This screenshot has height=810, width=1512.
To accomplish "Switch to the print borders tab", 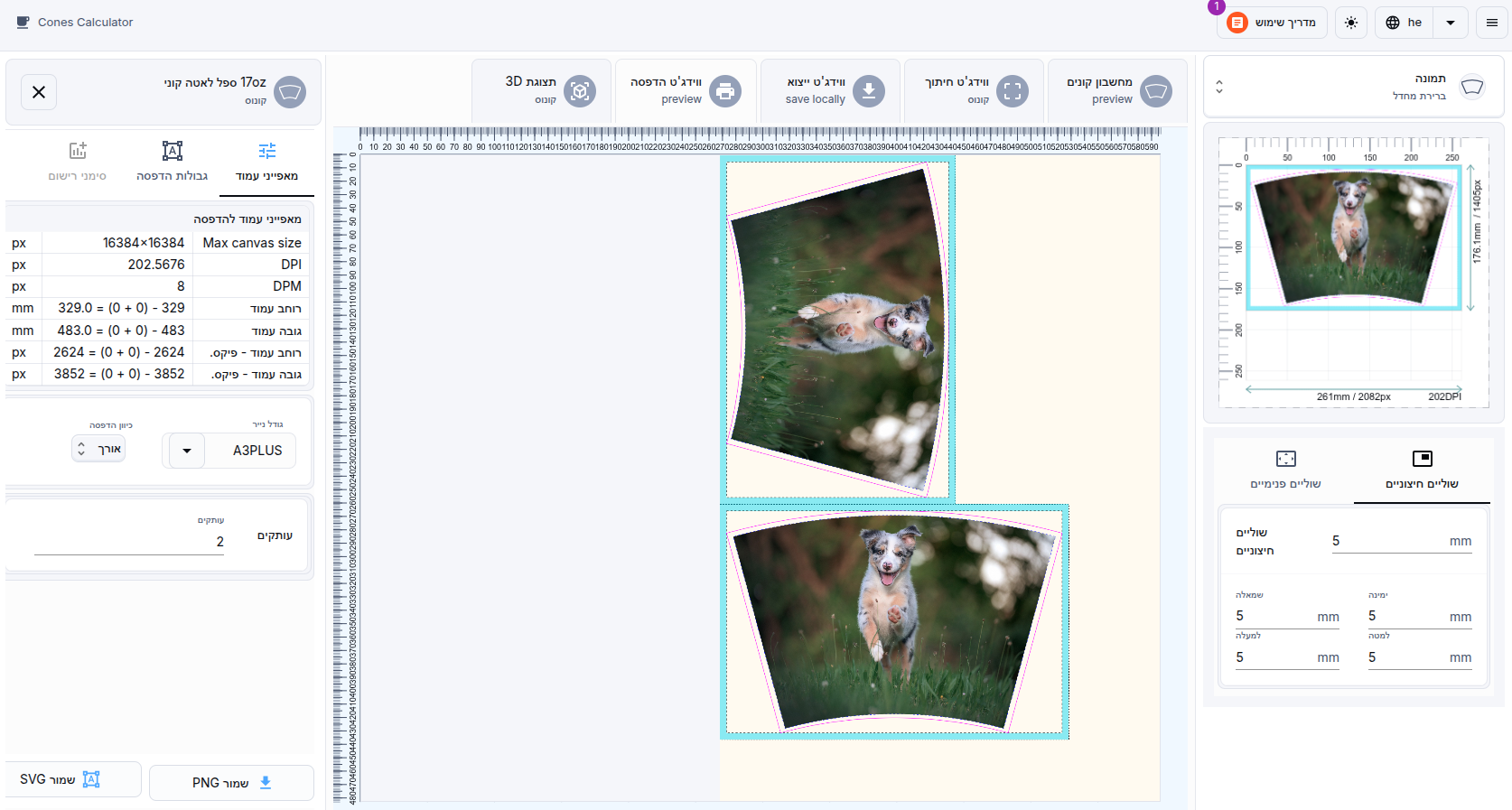I will tap(172, 162).
